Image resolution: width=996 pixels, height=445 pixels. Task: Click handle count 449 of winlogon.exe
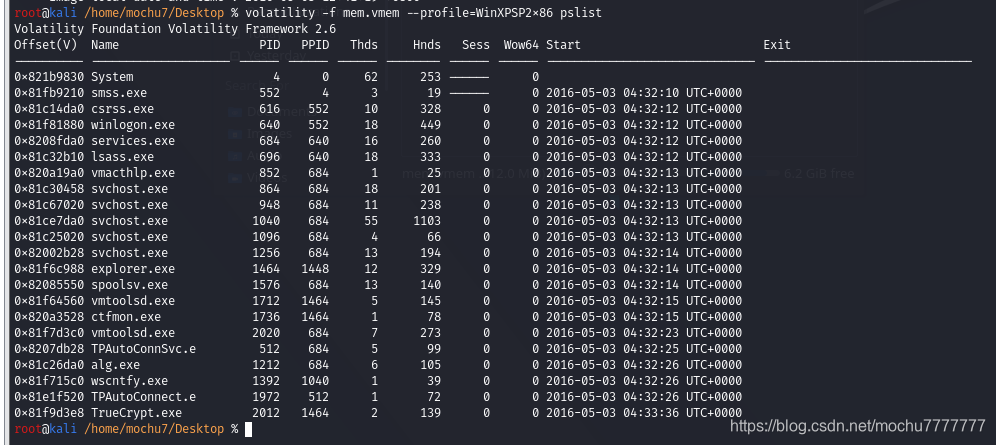pyautogui.click(x=431, y=125)
